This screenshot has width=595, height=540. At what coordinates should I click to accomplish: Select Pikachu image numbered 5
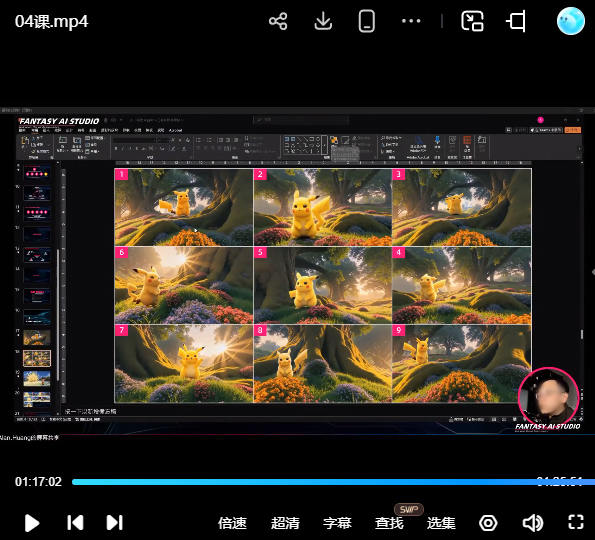click(323, 285)
